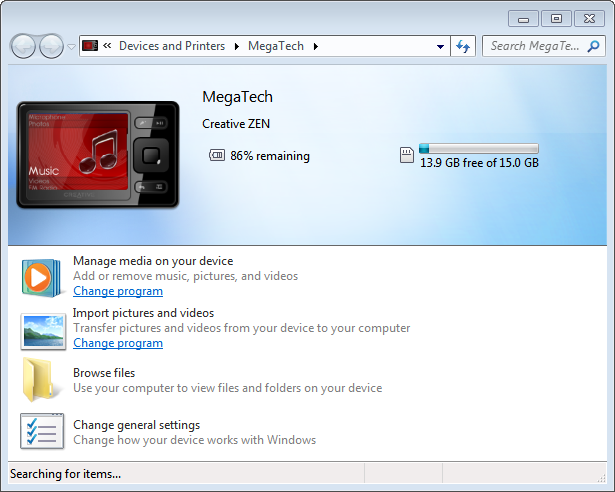Viewport: 615px width, 492px height.
Task: Open Manage media on your device
Action: (x=153, y=261)
